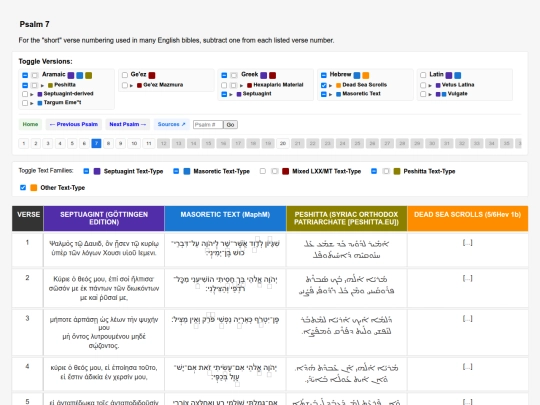Image resolution: width=540 pixels, height=405 pixels.
Task: Open the Previous Psalm
Action: [74, 124]
